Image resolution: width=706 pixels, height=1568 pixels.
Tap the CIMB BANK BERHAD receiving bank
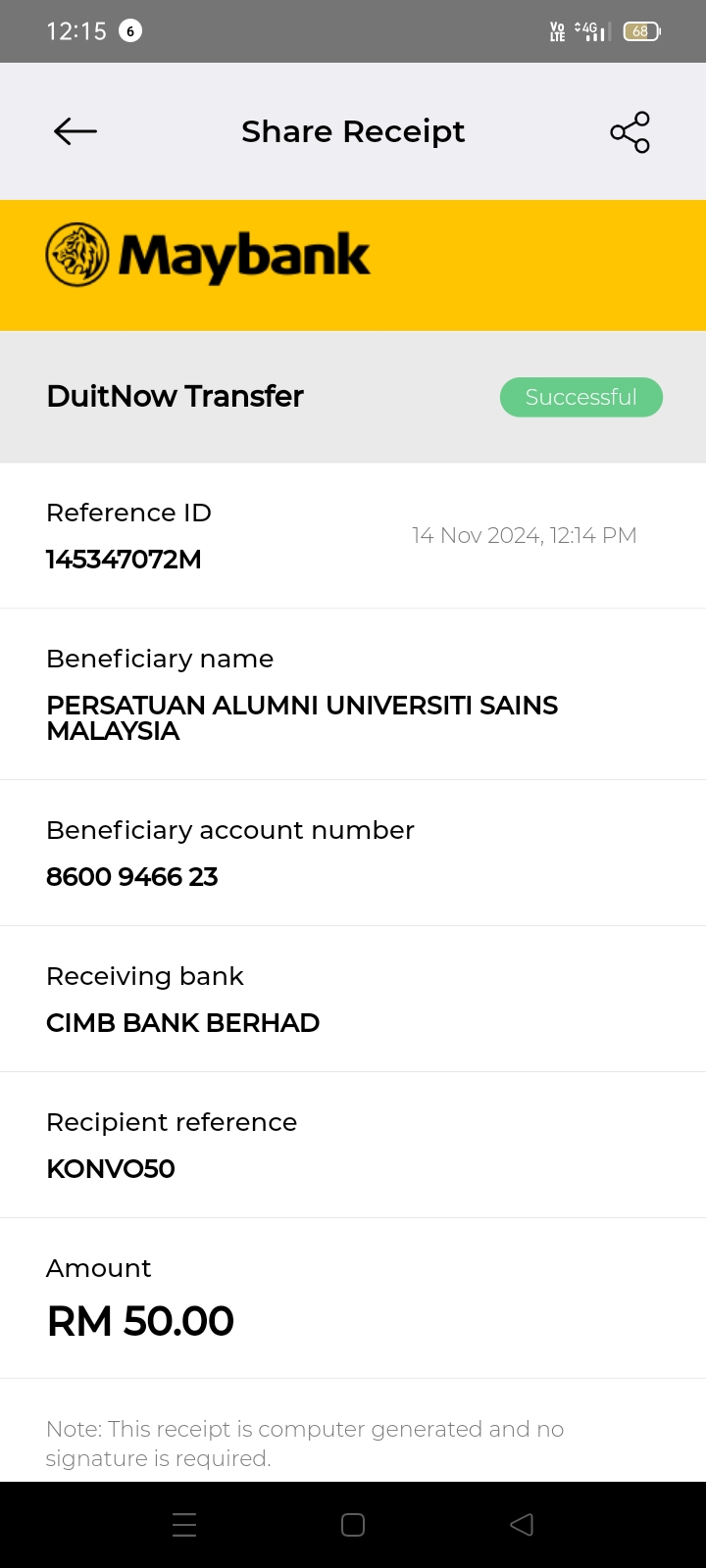pos(183,1023)
